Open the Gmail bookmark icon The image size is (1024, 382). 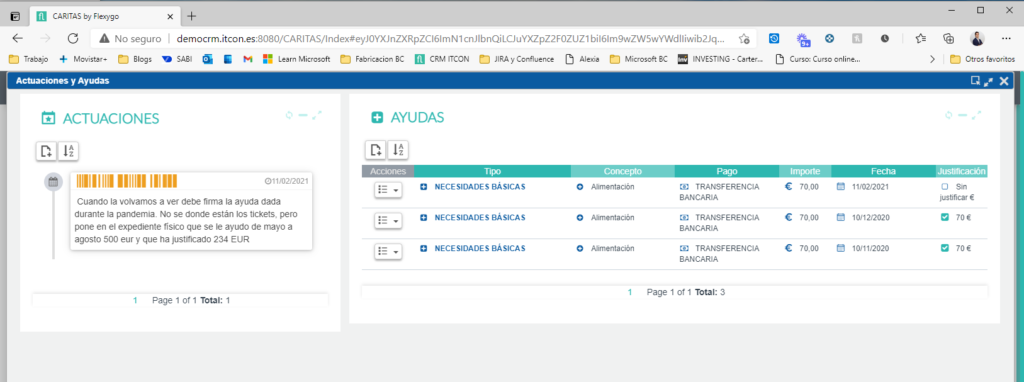pos(248,59)
